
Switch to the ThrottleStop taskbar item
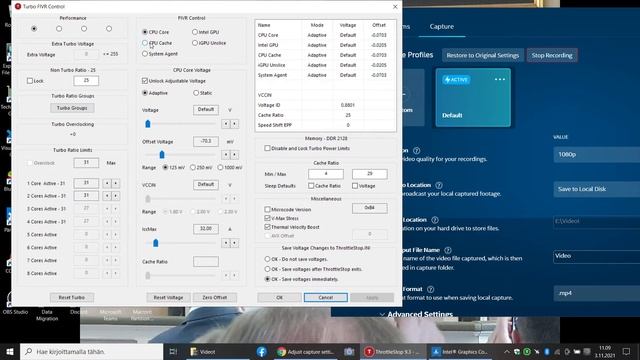(x=393, y=351)
